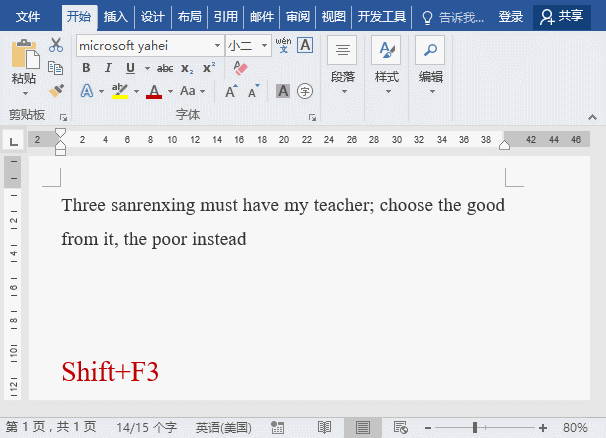Viewport: 606px width, 438px height.
Task: Click the Cut scissors icon
Action: [x=56, y=45]
